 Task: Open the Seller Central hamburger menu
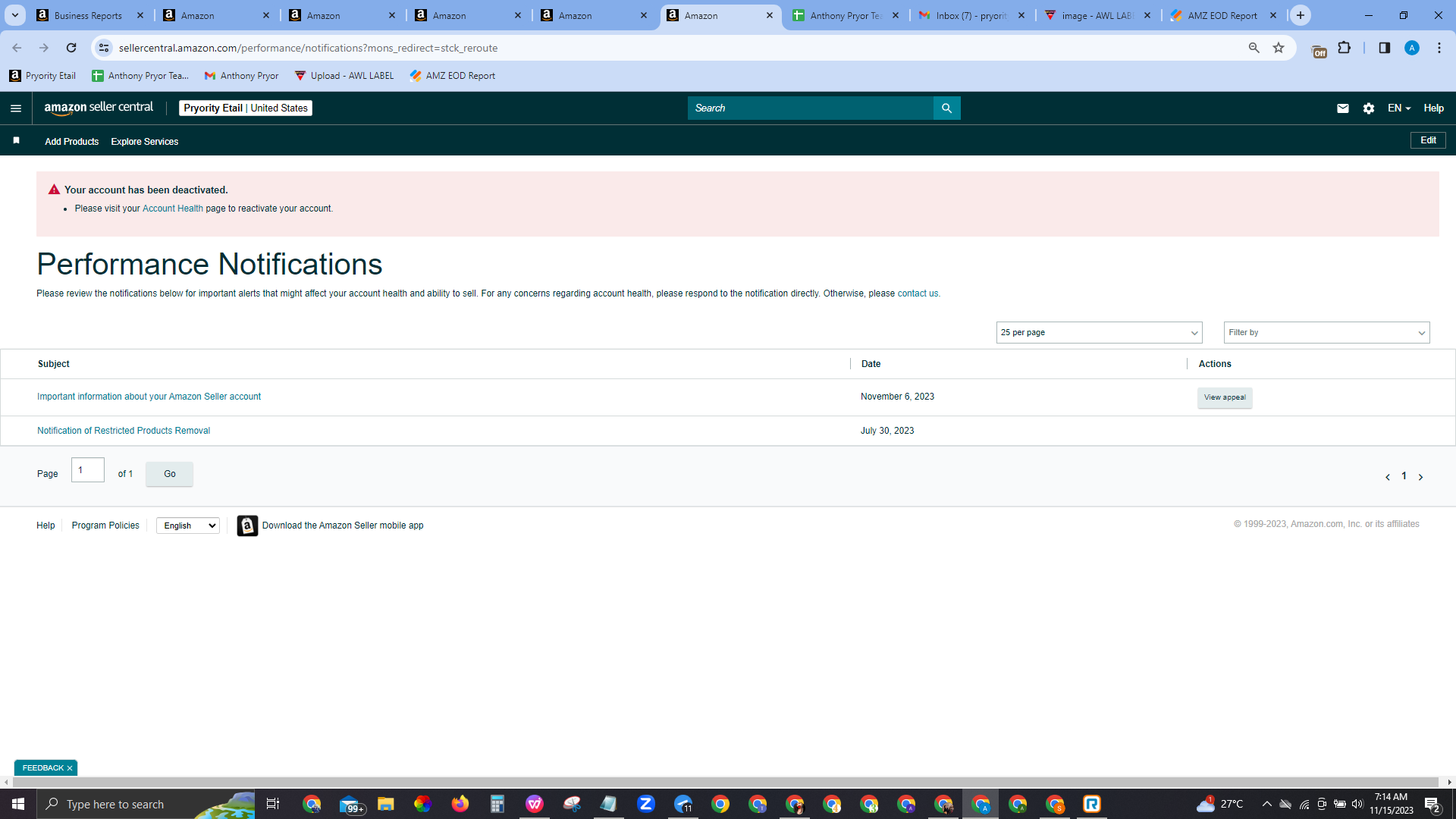pos(16,108)
